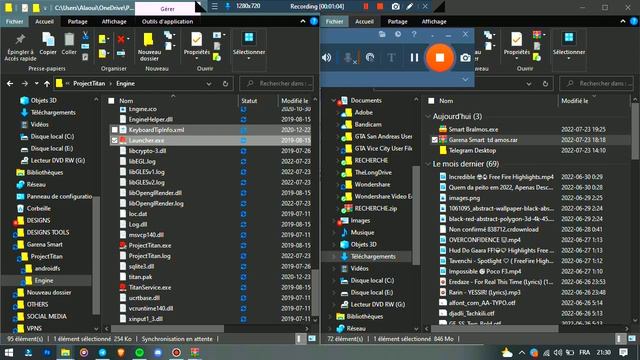Open Propriétés in the right window ribbon
Image resolution: width=640 pixels, height=360 pixels.
pos(516,46)
